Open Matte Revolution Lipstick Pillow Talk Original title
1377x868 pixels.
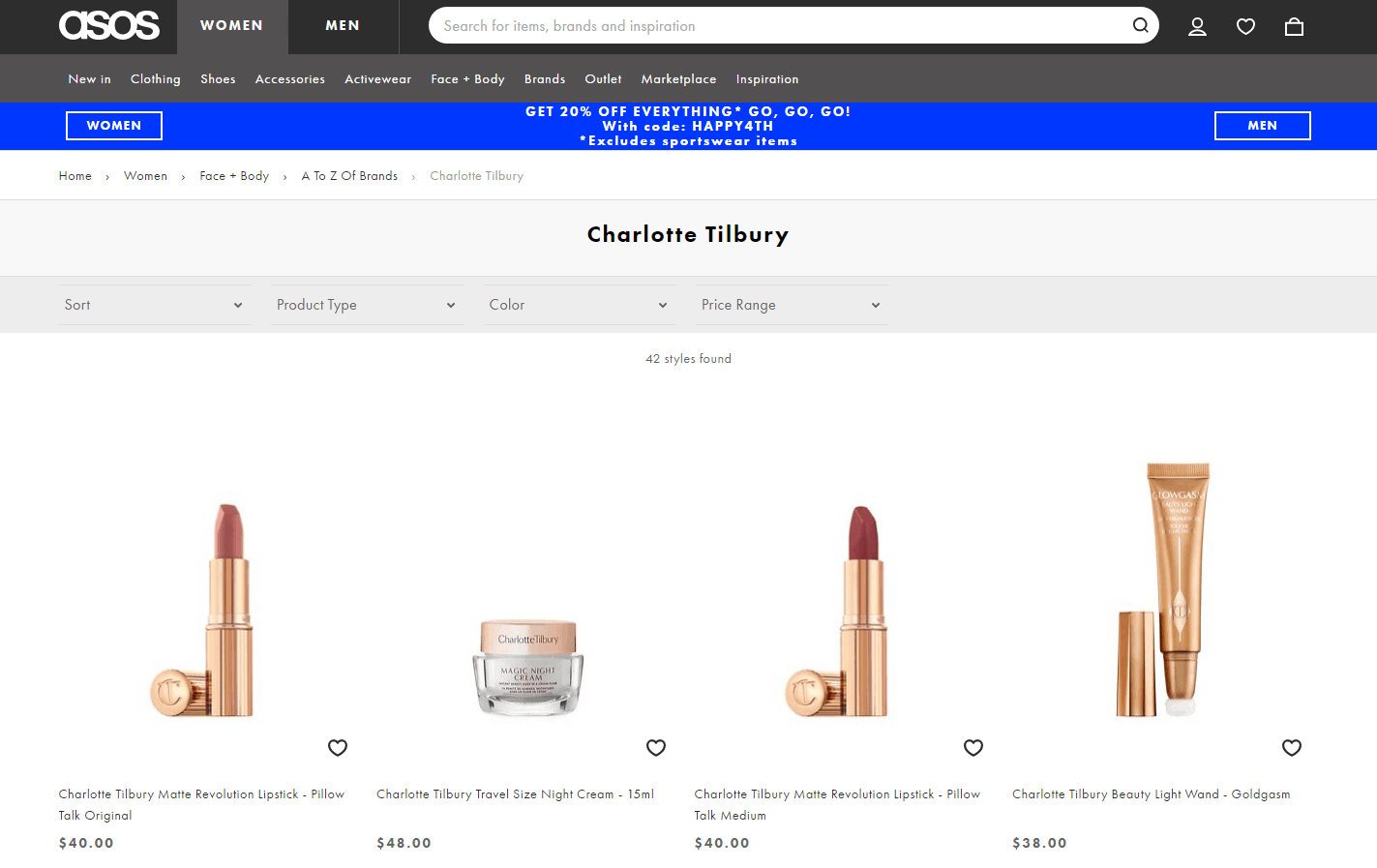(x=201, y=805)
